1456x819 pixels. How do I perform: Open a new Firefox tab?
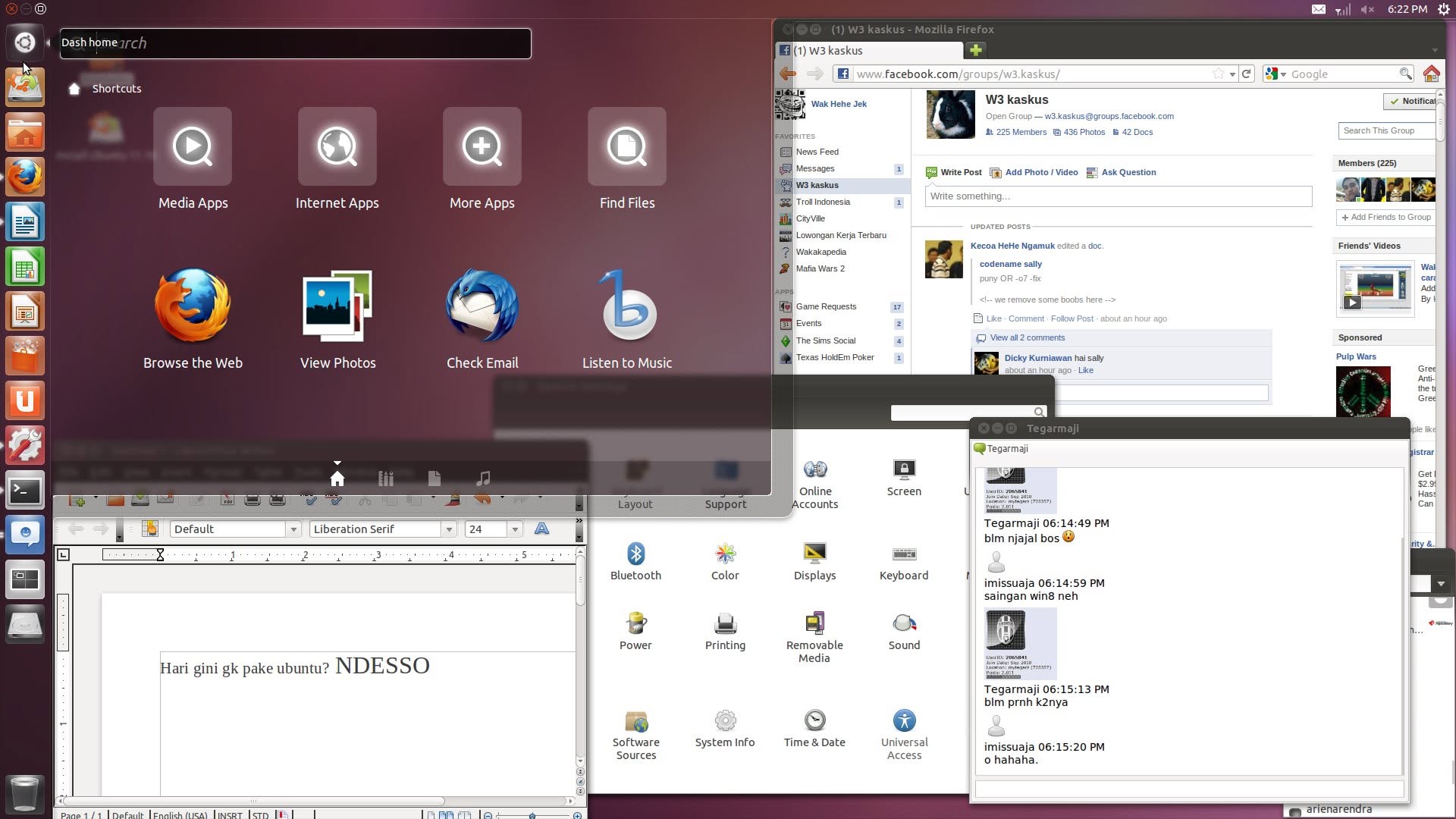pyautogui.click(x=976, y=50)
